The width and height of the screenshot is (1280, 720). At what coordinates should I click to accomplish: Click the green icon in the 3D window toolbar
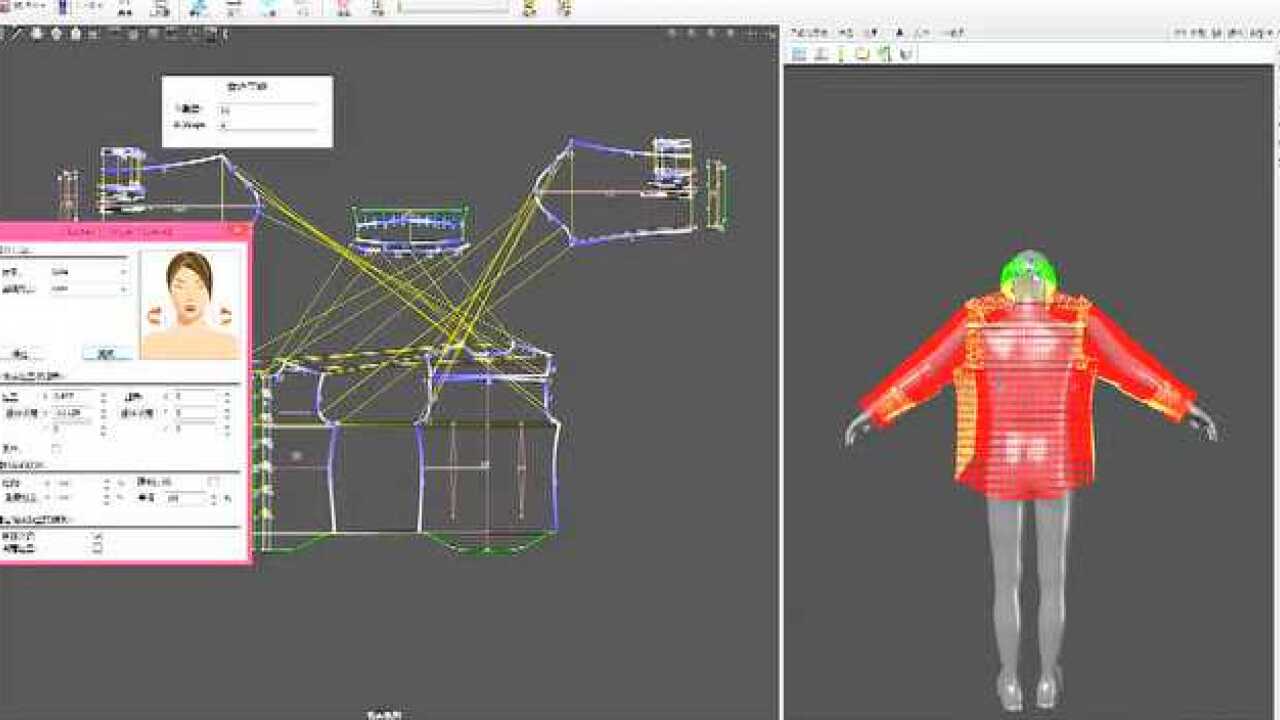pos(884,55)
